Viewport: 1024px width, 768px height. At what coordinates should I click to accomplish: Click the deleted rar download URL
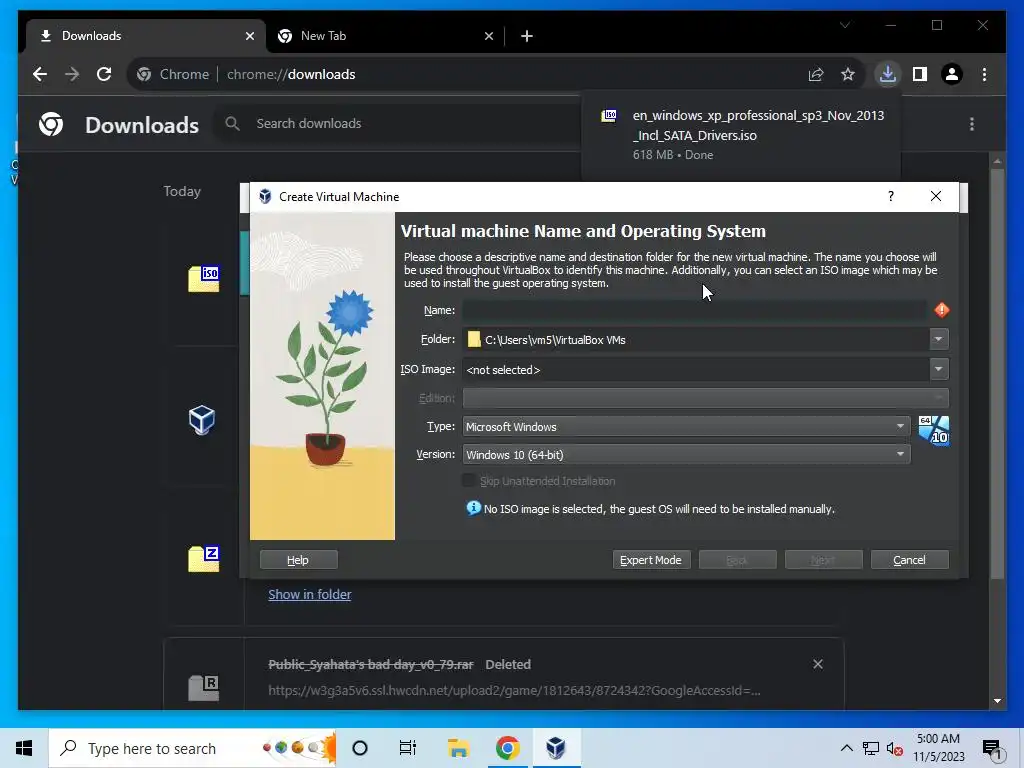(514, 690)
